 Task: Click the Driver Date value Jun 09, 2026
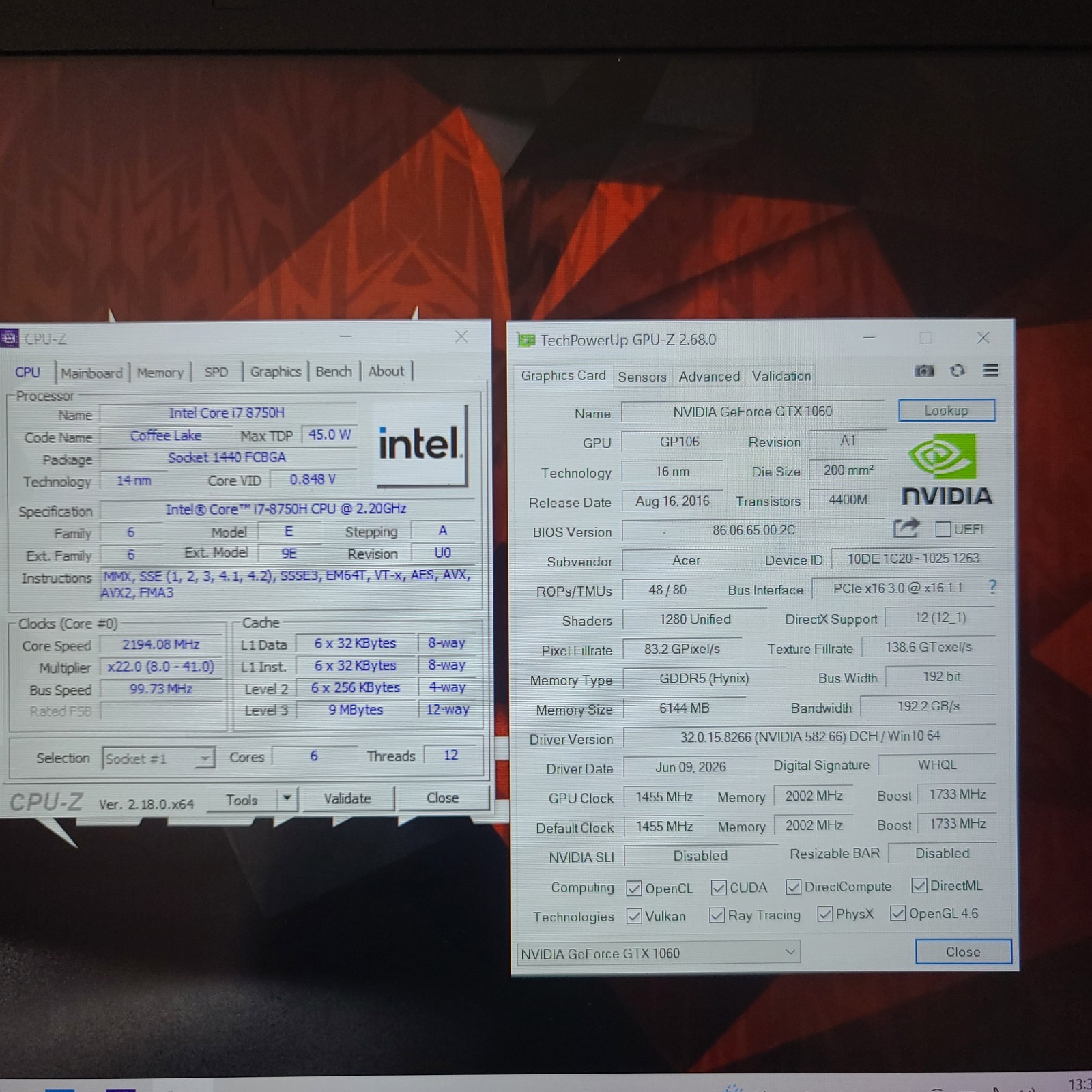click(x=691, y=767)
